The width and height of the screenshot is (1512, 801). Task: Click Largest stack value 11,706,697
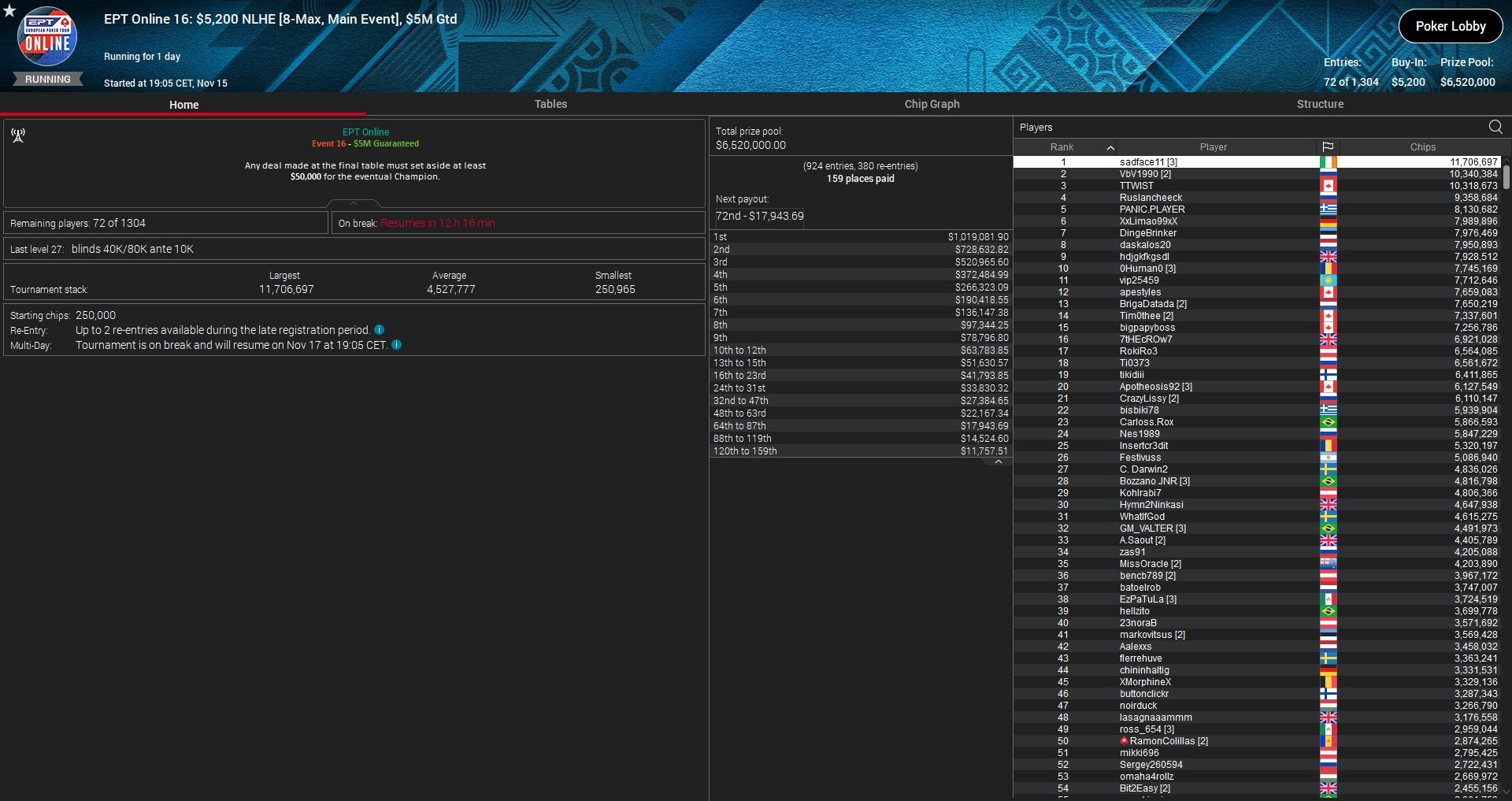tap(287, 289)
